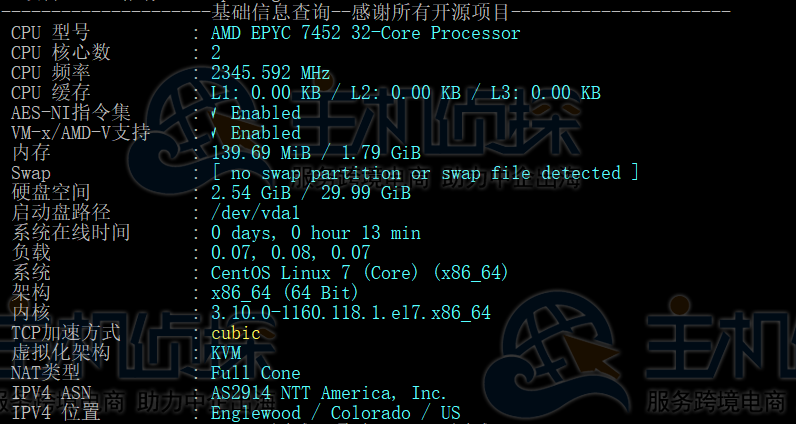The height and width of the screenshot is (424, 796).
Task: Click the CPU core count value 2
Action: [216, 53]
